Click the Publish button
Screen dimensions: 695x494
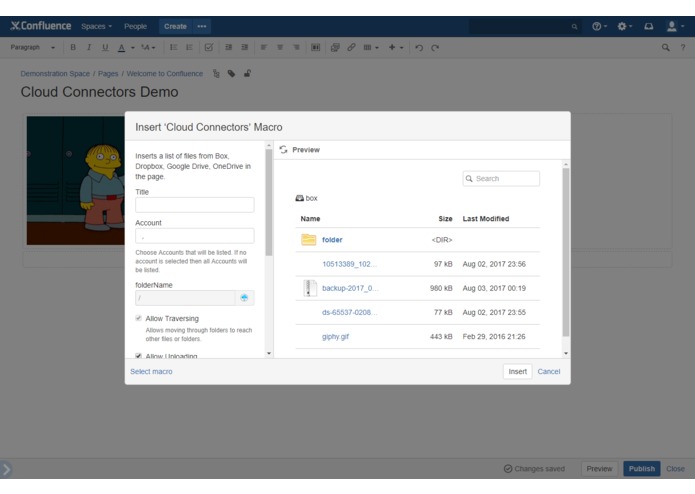coord(641,468)
